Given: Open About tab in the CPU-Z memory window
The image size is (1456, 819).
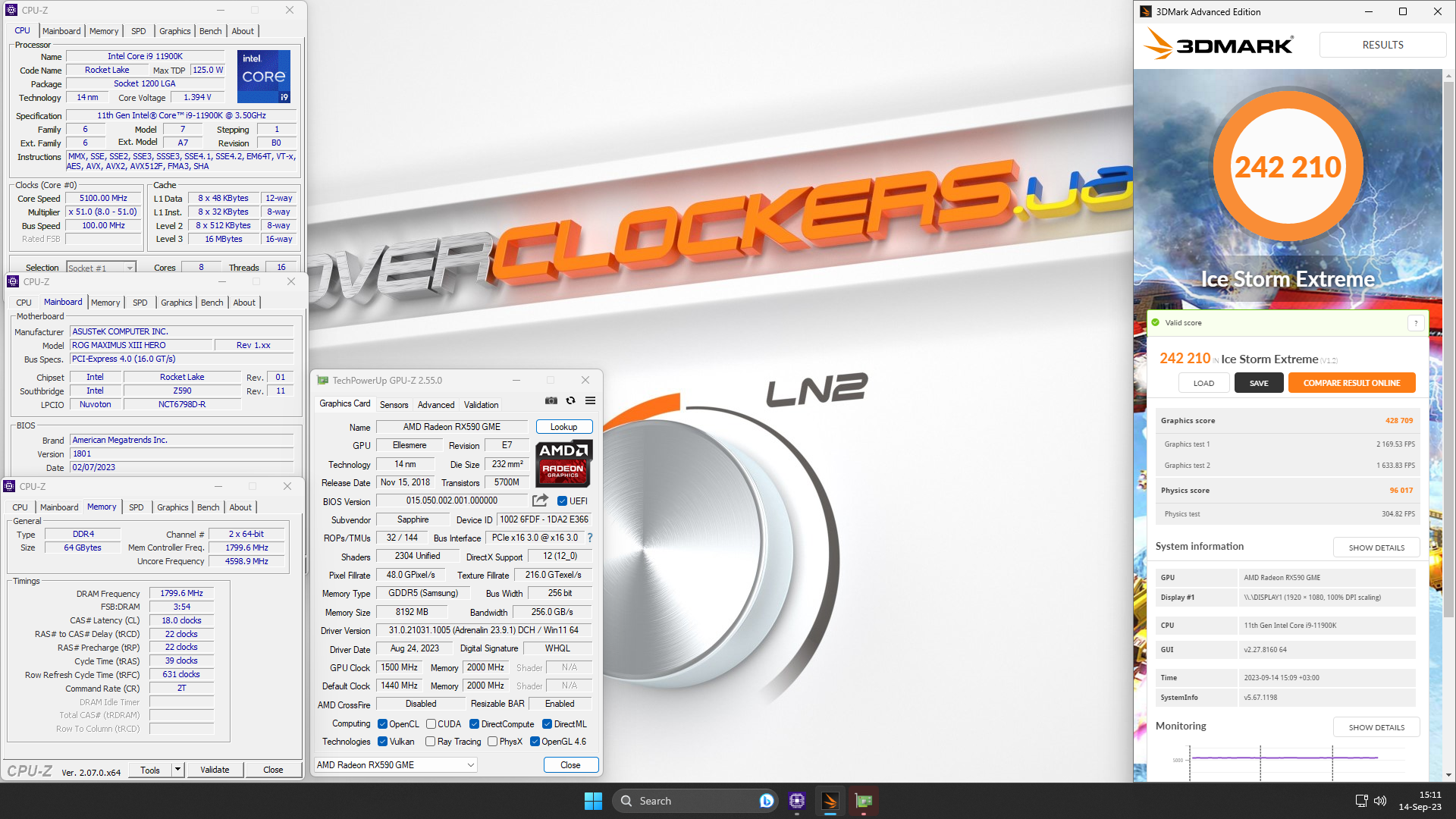Looking at the screenshot, I should pos(240,507).
